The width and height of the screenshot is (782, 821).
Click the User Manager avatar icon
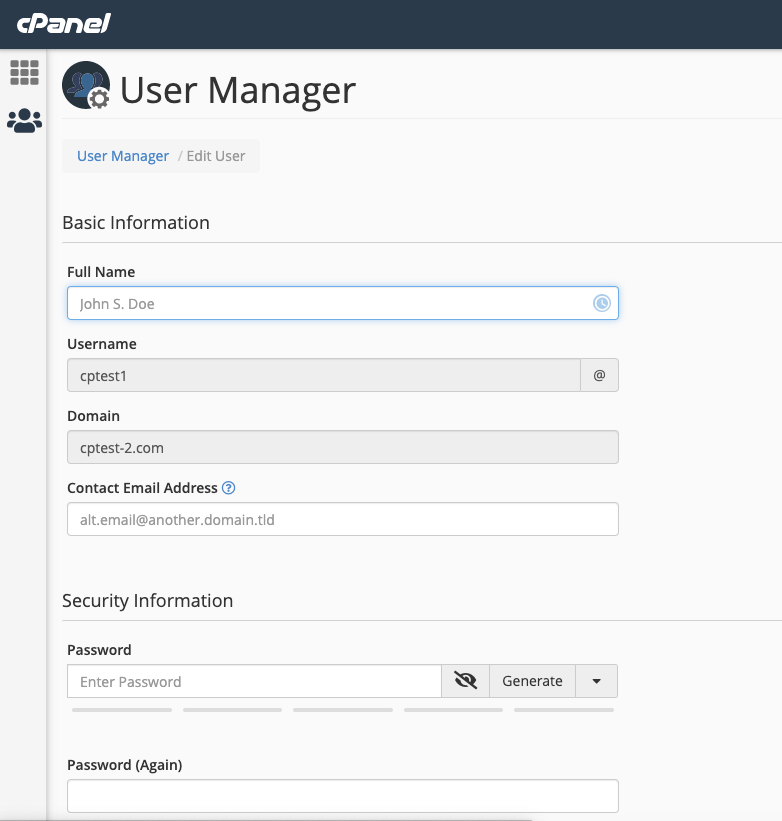click(x=86, y=85)
